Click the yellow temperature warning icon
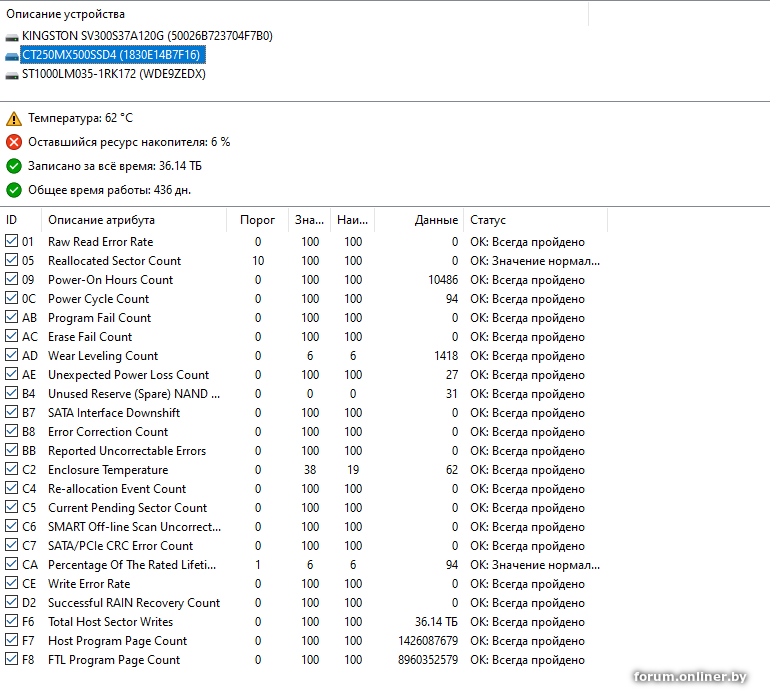Image resolution: width=770 pixels, height=700 pixels. pos(13,118)
